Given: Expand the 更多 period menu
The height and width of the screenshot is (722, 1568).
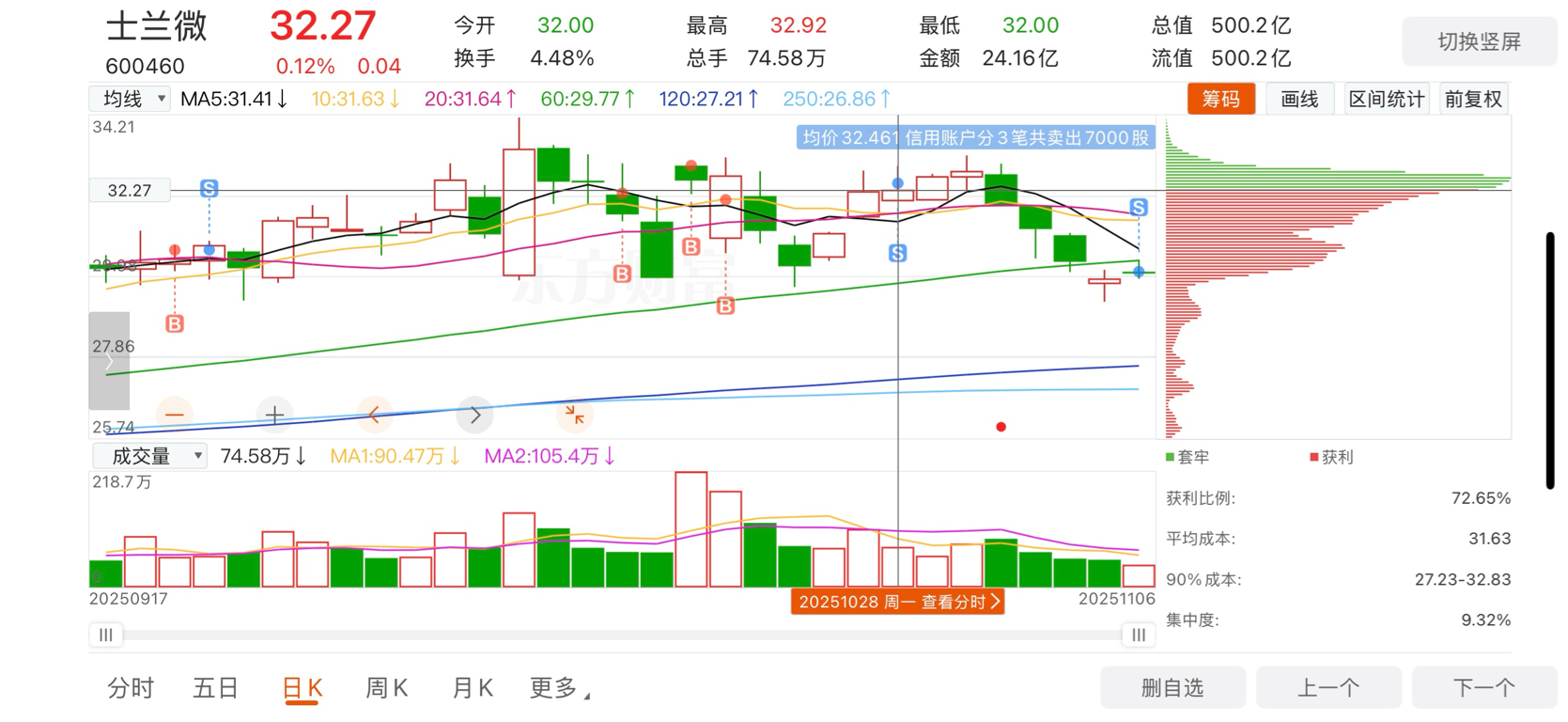Looking at the screenshot, I should 560,688.
